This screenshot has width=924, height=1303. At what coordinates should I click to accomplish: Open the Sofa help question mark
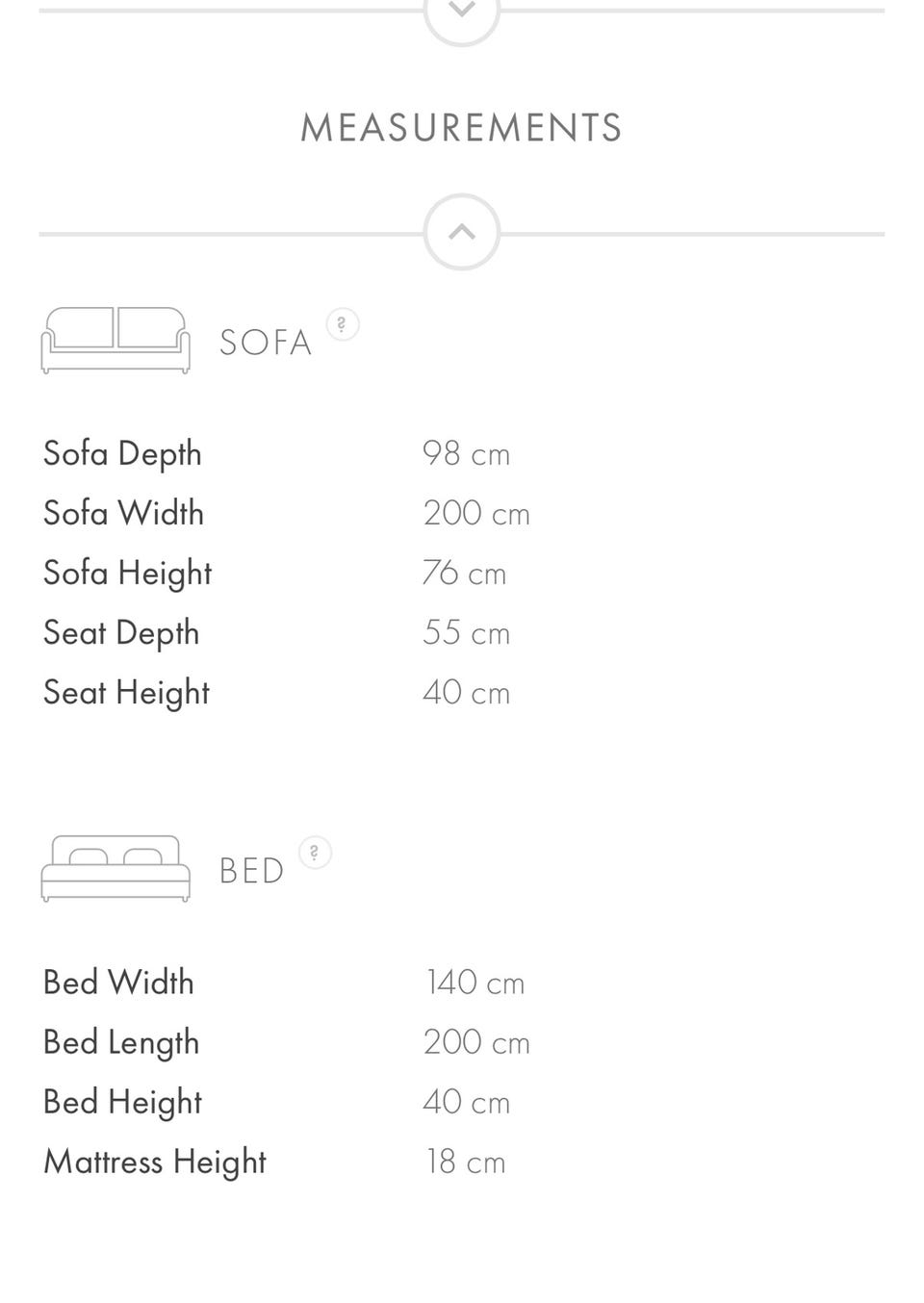coord(343,324)
